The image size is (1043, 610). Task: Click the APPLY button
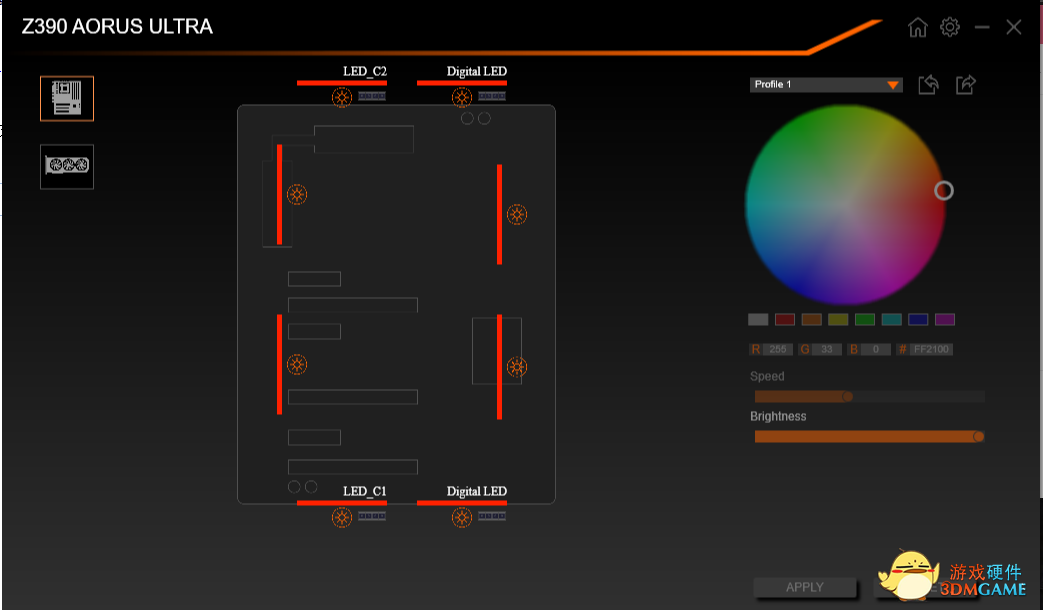pyautogui.click(x=805, y=587)
